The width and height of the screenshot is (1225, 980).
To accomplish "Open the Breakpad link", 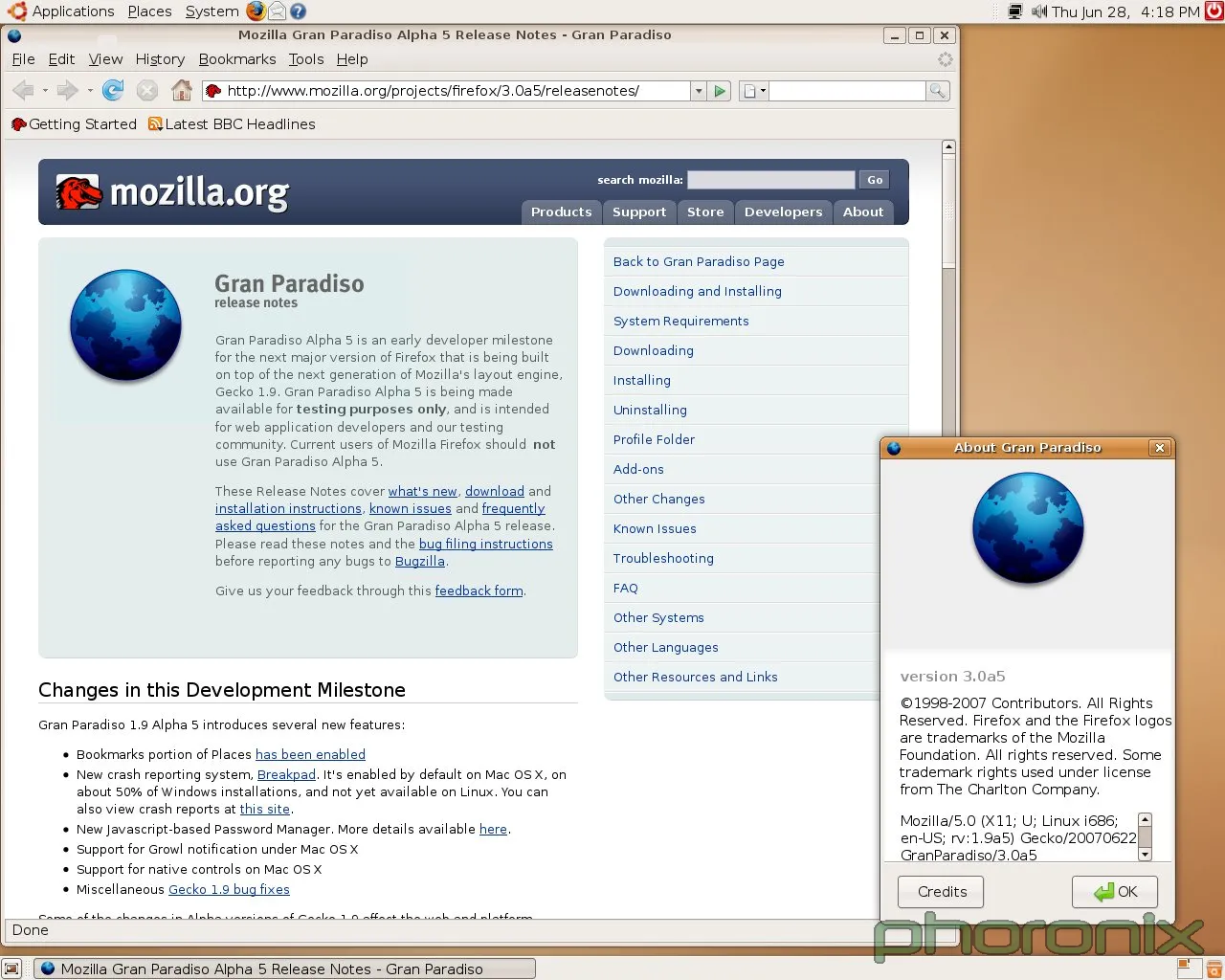I will click(286, 774).
